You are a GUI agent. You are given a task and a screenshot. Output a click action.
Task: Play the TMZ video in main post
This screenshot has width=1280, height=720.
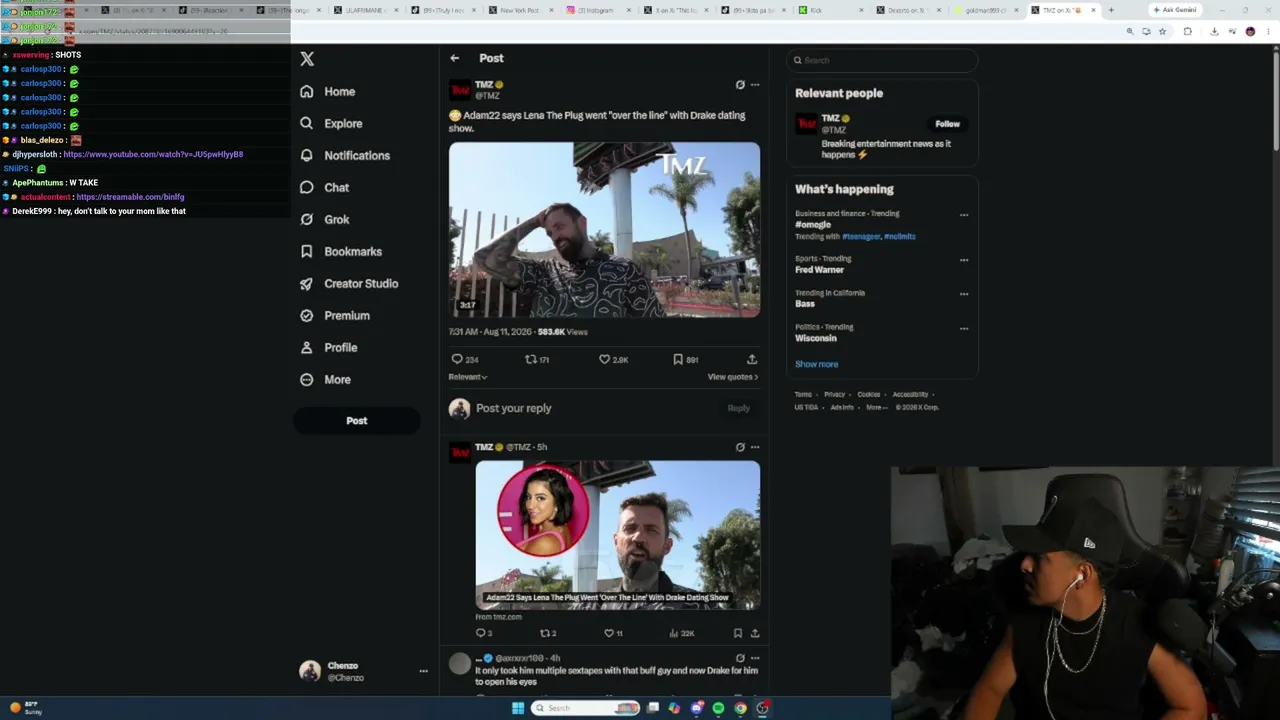[x=604, y=229]
